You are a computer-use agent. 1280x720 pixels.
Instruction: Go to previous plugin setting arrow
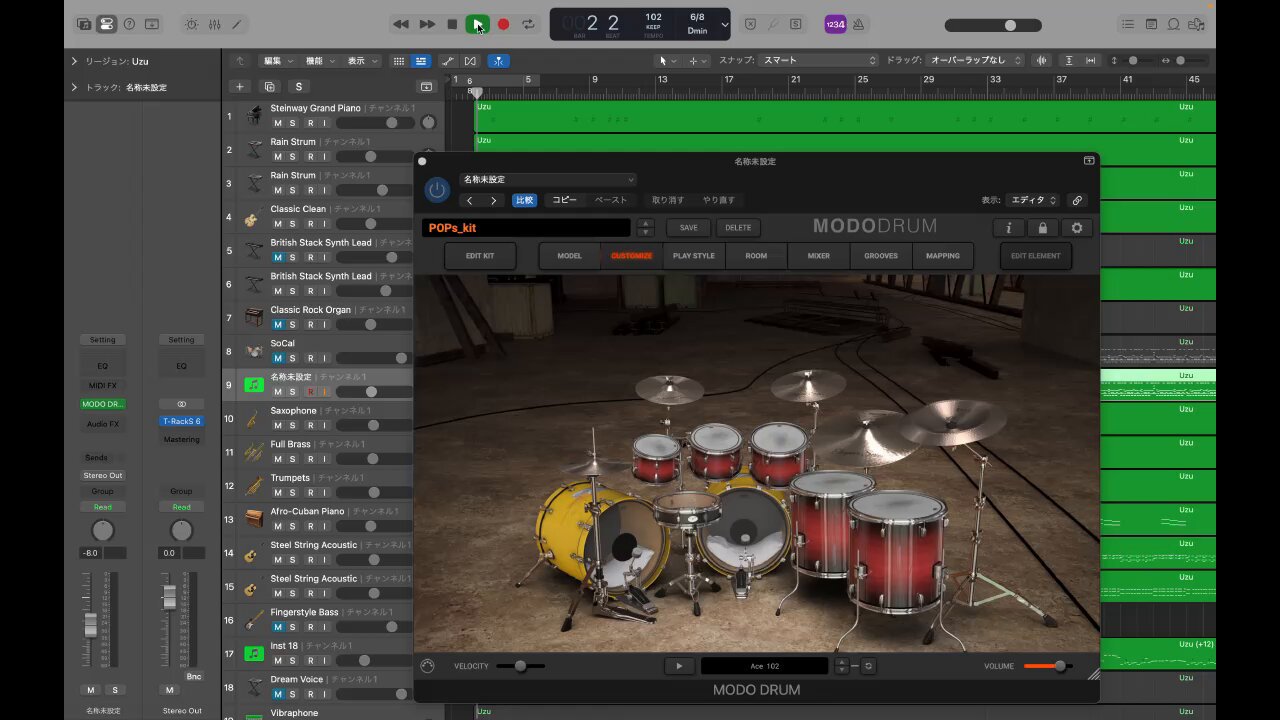(470, 200)
